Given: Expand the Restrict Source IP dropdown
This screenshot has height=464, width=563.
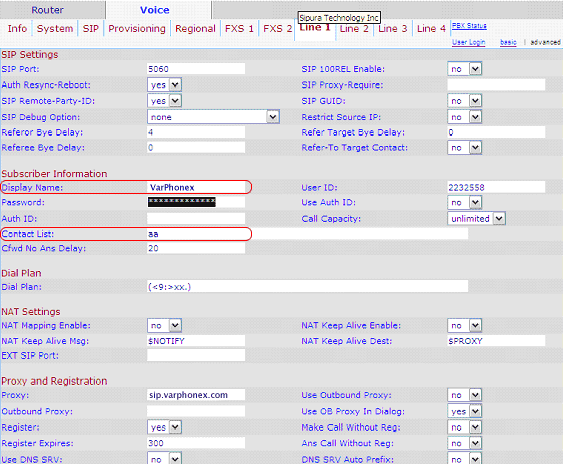Looking at the screenshot, I should pos(465,117).
